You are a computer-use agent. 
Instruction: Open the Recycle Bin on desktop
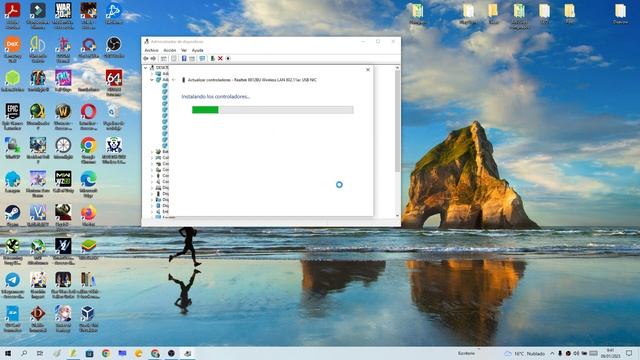point(113,117)
